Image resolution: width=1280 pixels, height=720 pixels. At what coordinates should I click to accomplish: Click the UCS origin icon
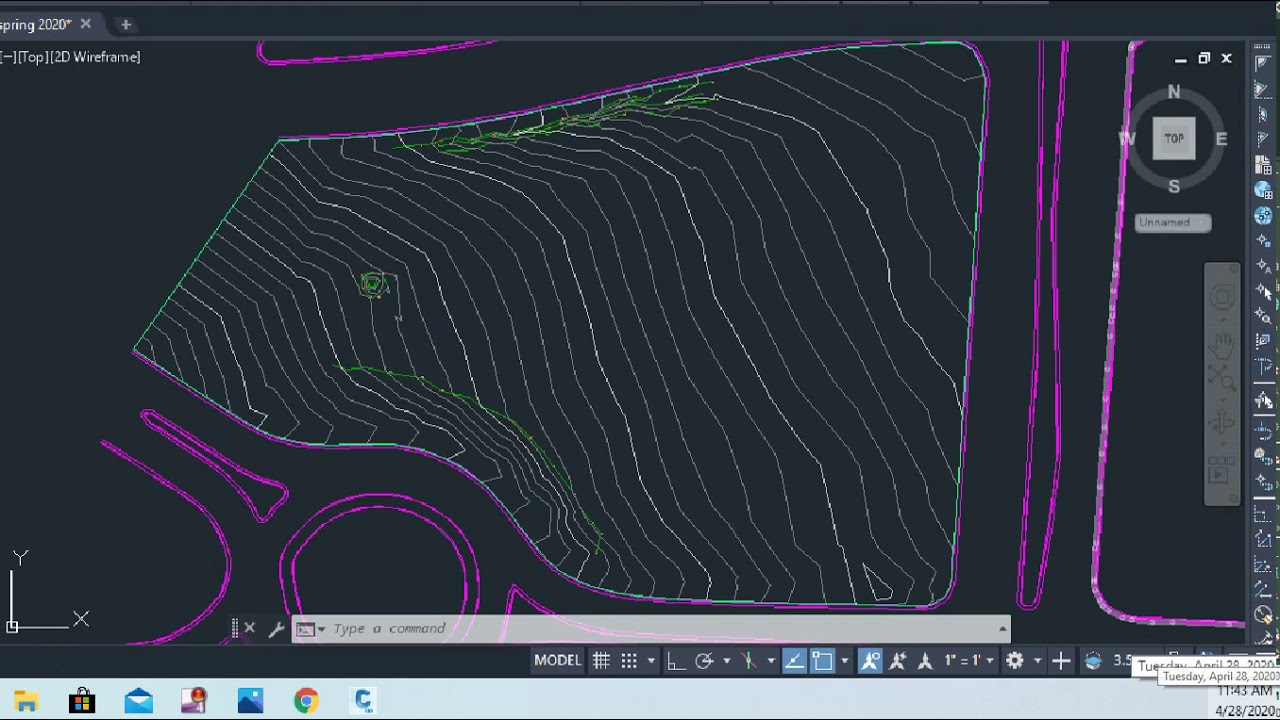12,627
